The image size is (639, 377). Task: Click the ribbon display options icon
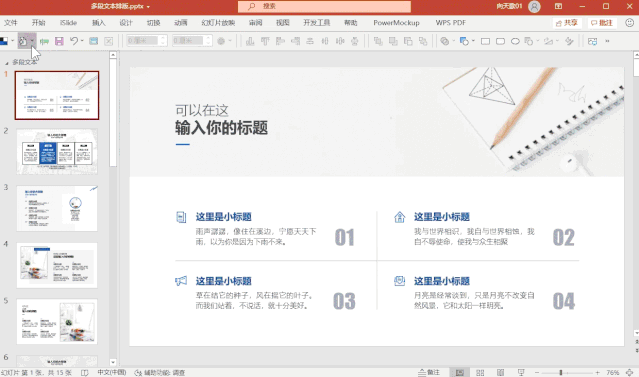coord(558,7)
